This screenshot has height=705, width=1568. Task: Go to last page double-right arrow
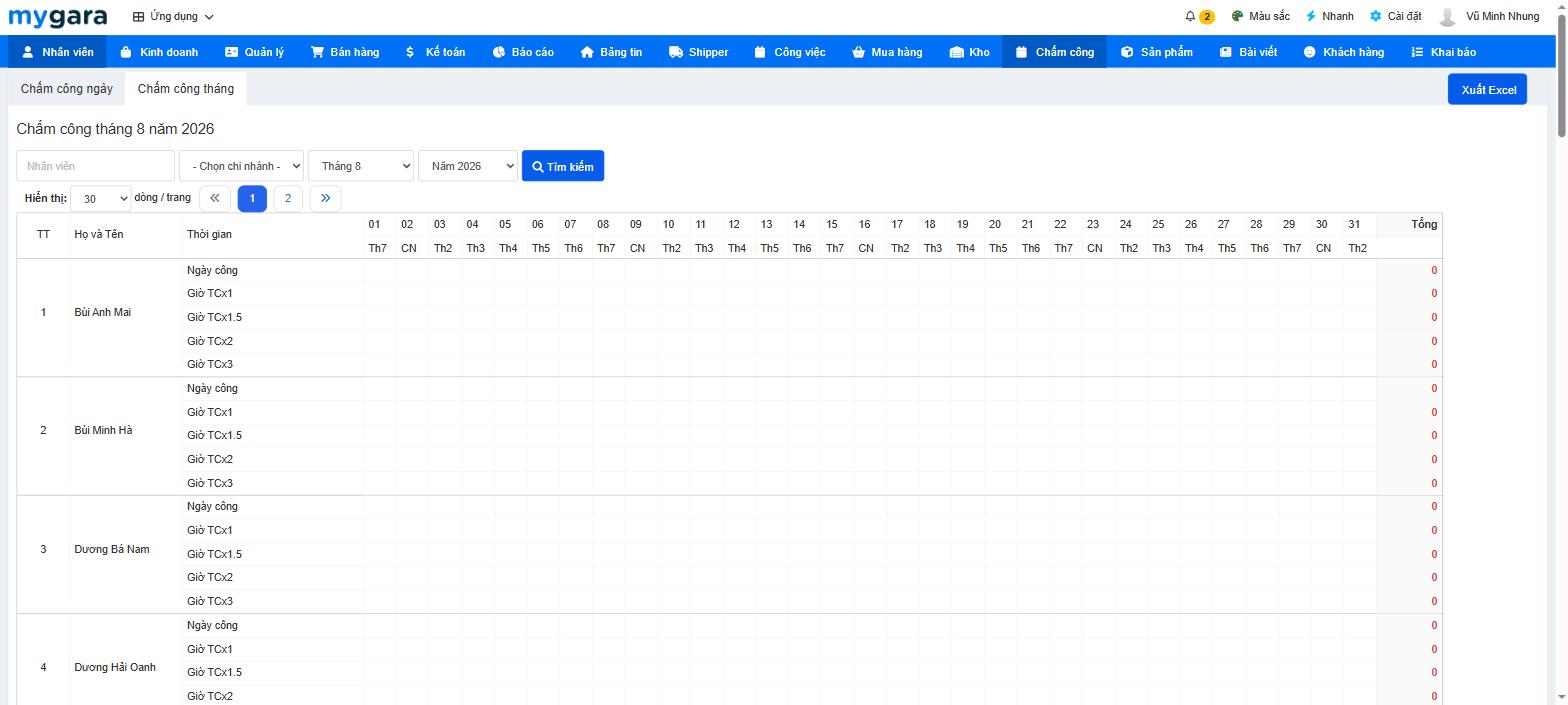[x=325, y=198]
